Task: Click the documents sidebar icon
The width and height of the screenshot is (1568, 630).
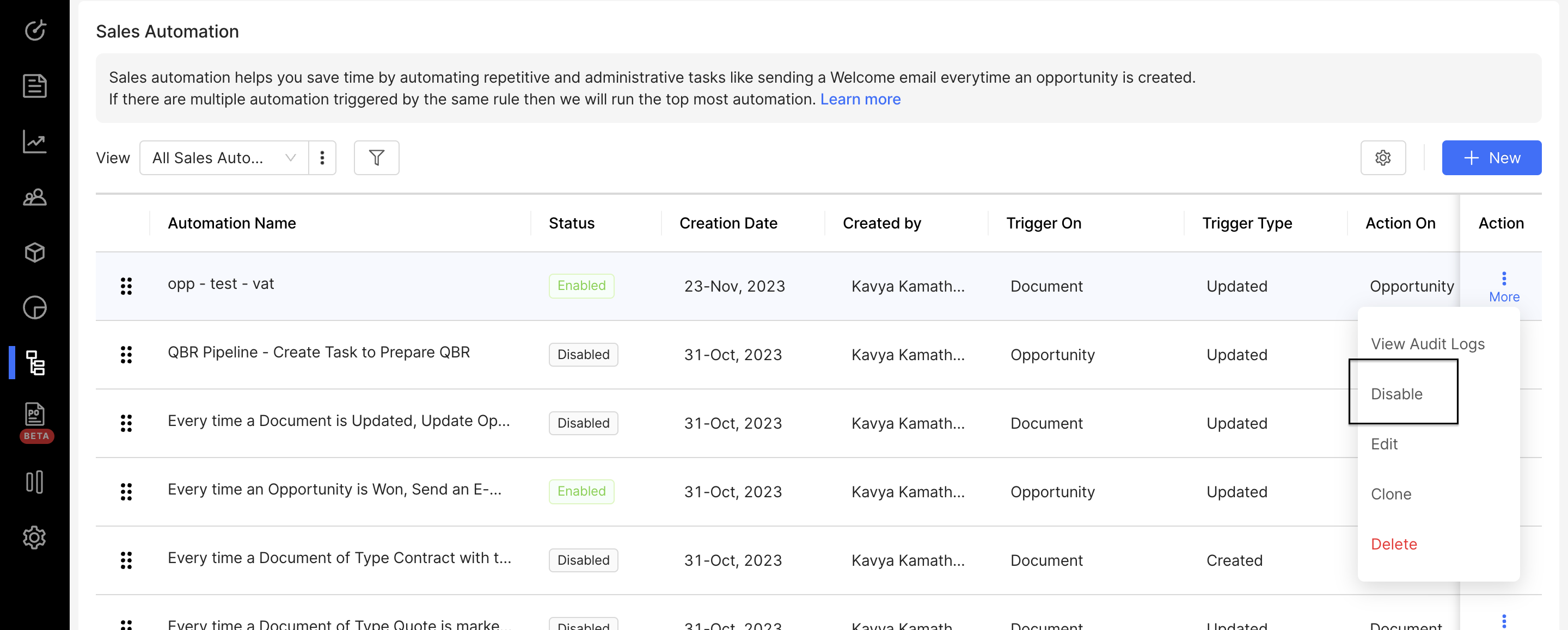Action: point(35,87)
